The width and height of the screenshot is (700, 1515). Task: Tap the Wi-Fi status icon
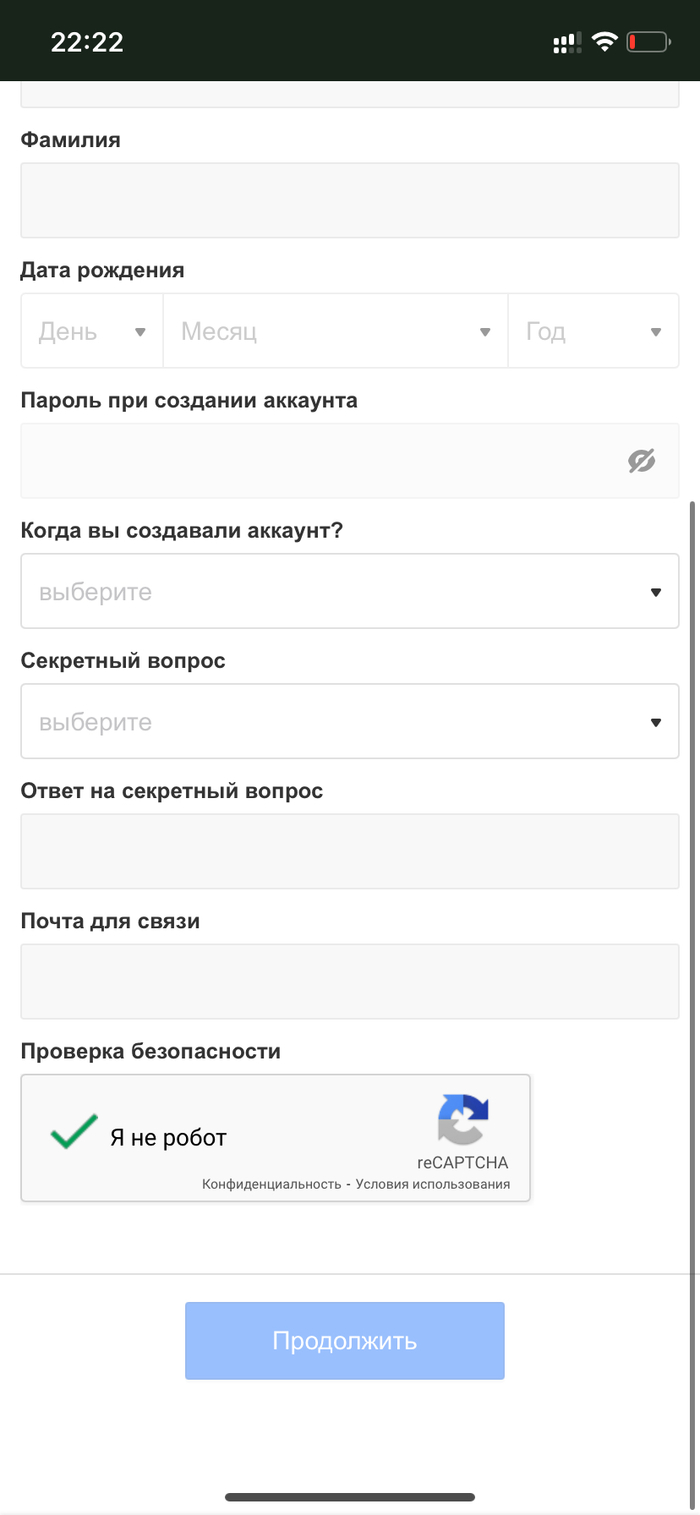[603, 42]
